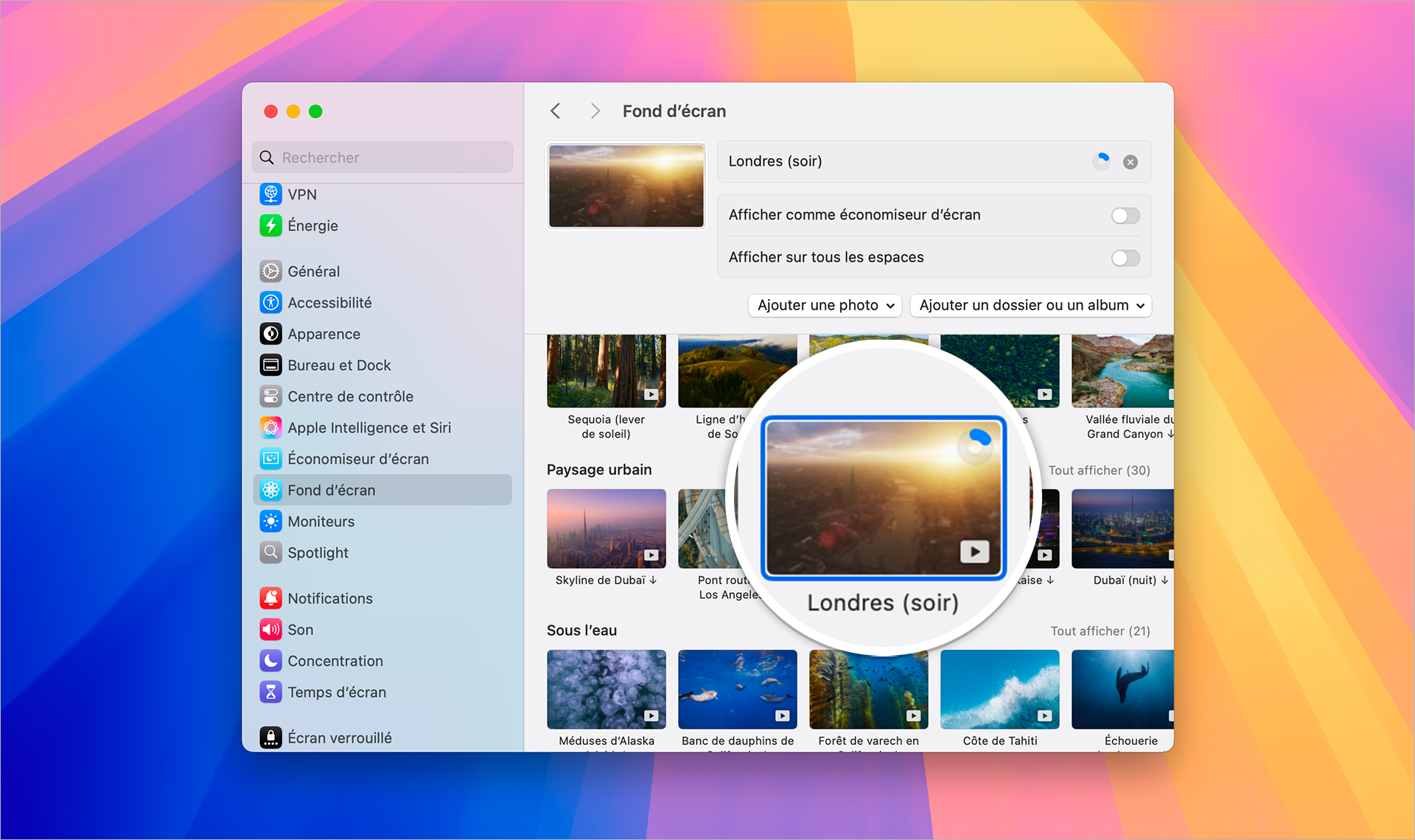
Task: Click Tout afficher for Paysage urbain
Action: (1099, 470)
